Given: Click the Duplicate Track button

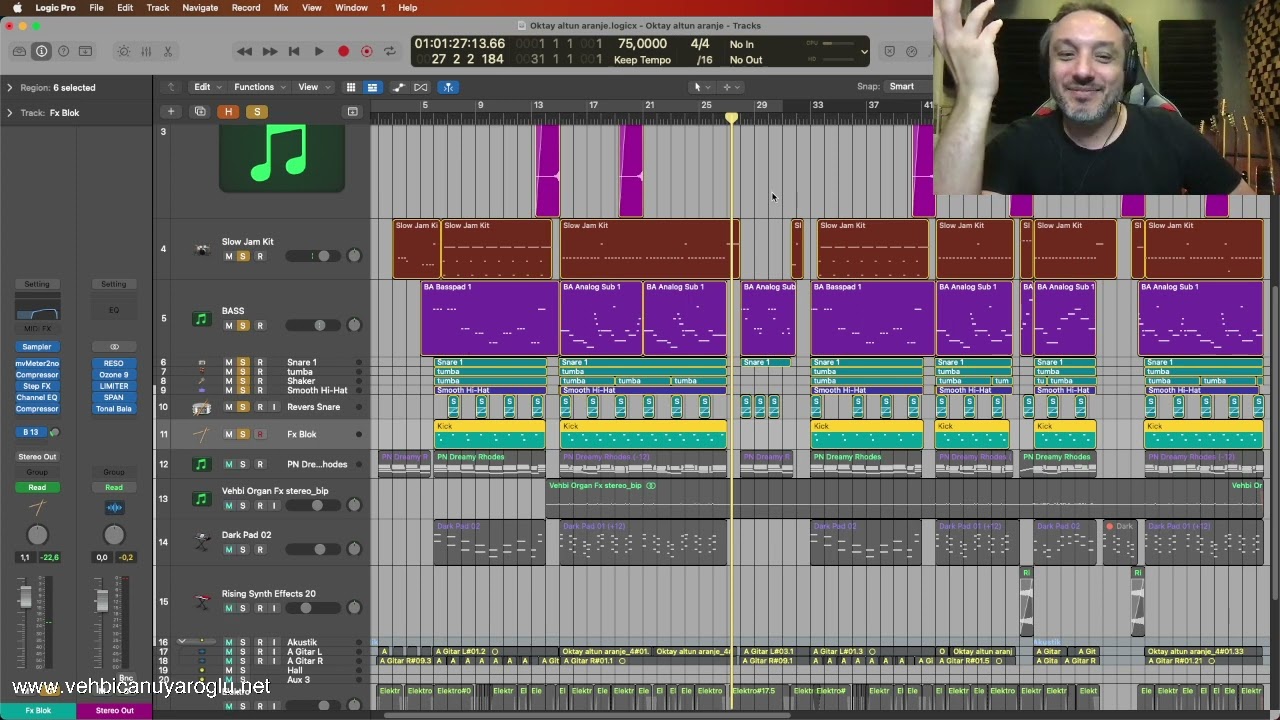Looking at the screenshot, I should tap(200, 112).
